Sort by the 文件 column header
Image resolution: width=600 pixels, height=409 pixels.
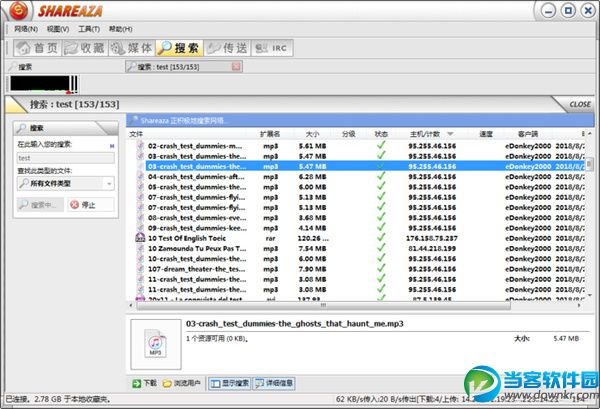(136, 134)
